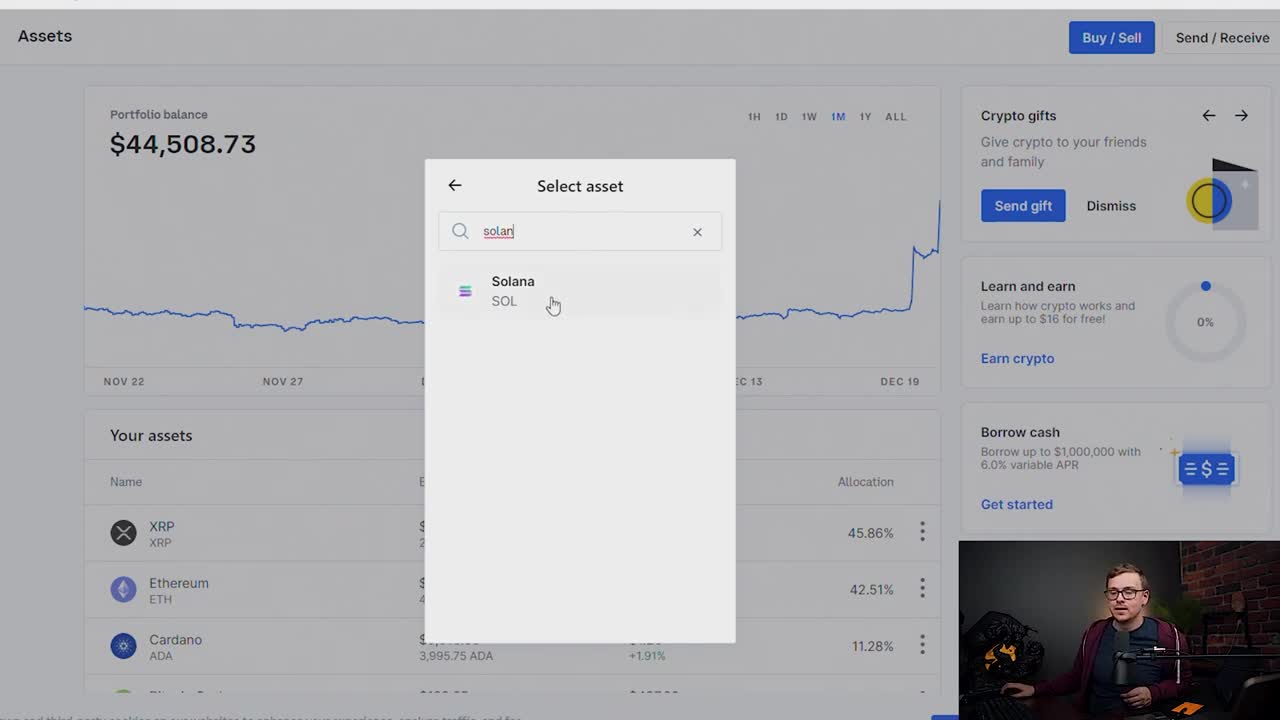Click the Learn and earn progress ring
Image resolution: width=1280 pixels, height=720 pixels.
pos(1205,322)
